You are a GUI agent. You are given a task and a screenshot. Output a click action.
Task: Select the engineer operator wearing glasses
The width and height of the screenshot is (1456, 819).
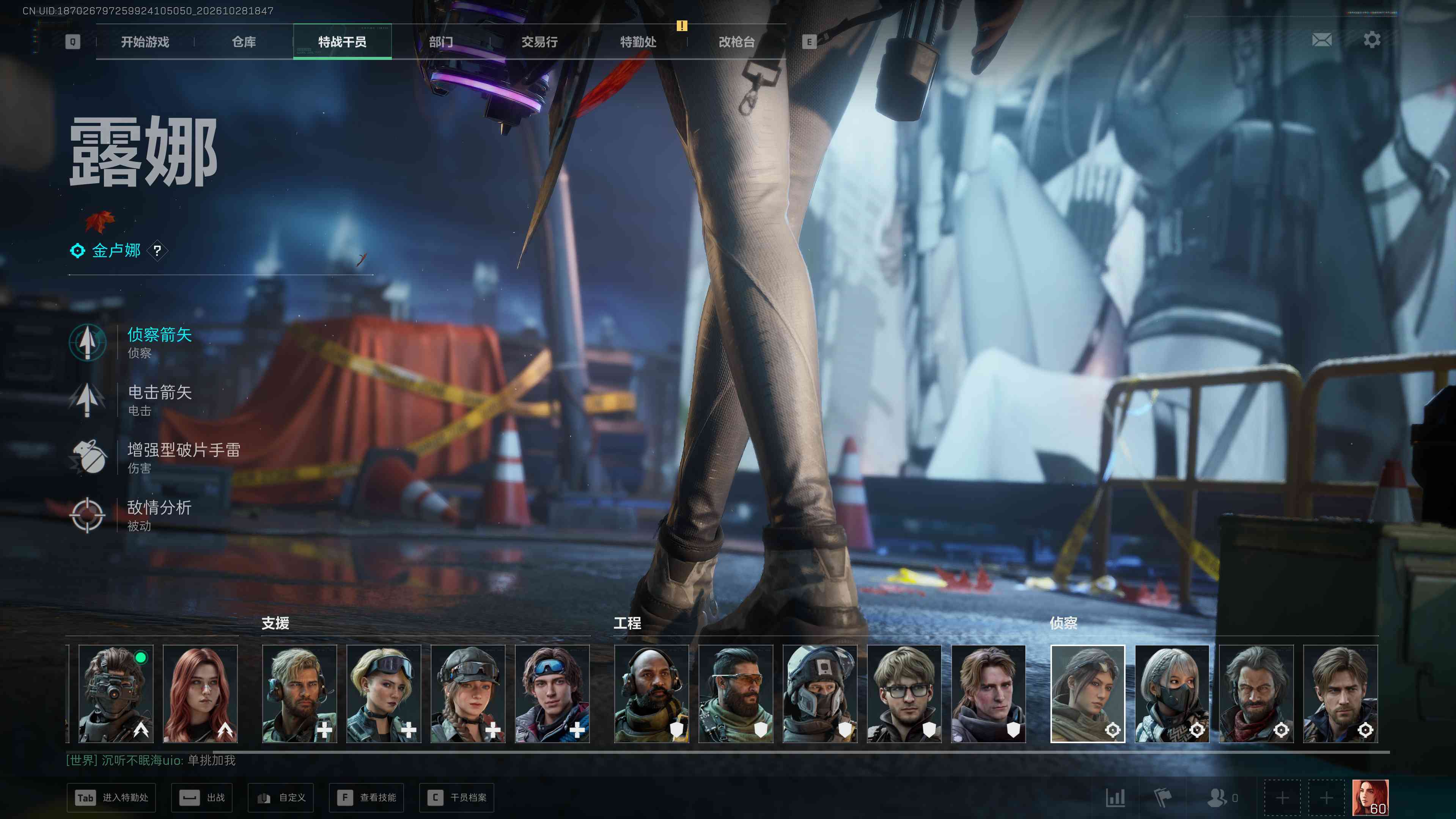click(904, 694)
